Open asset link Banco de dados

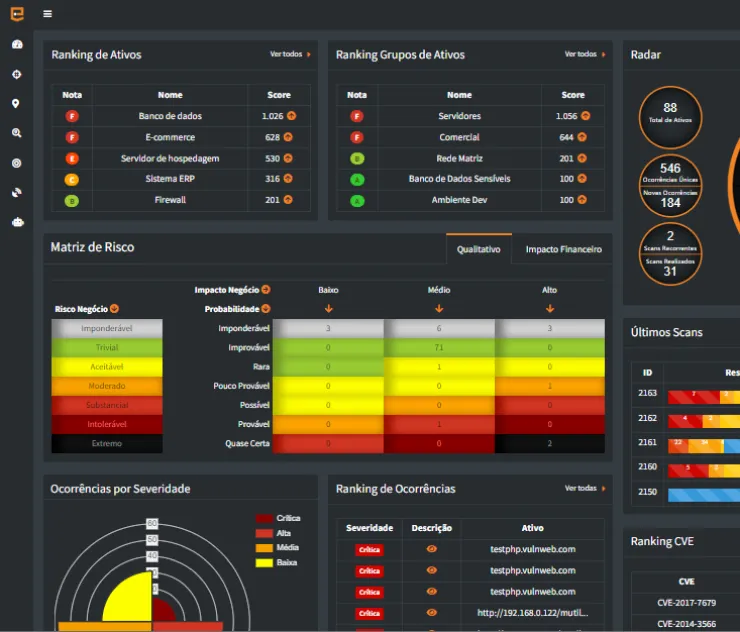[170, 116]
